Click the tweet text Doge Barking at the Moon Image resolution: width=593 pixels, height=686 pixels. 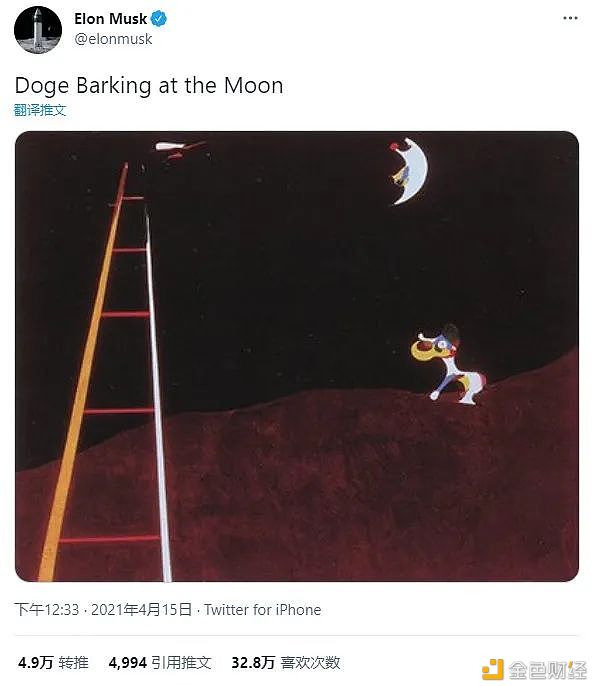pos(149,85)
